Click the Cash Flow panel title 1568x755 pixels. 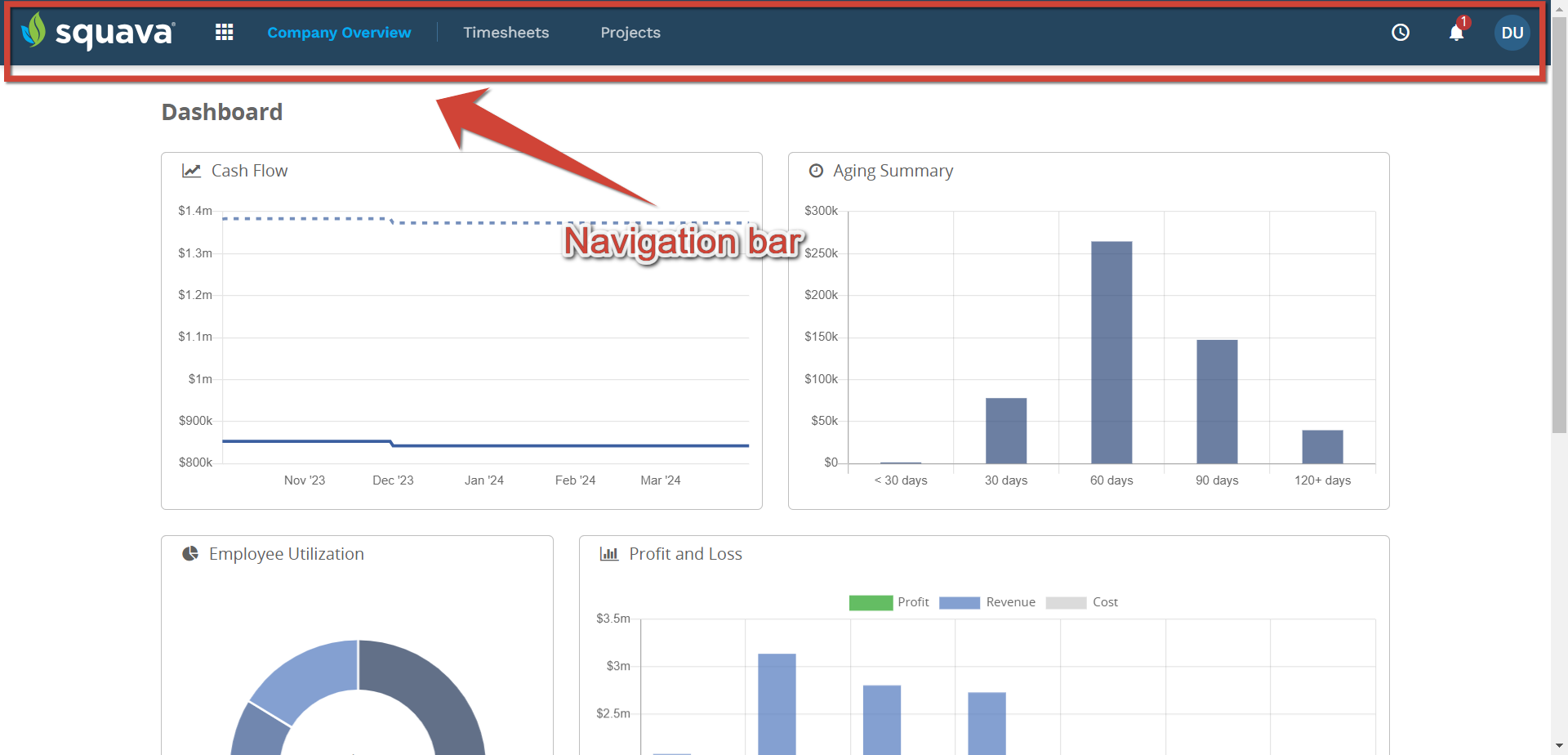(249, 171)
